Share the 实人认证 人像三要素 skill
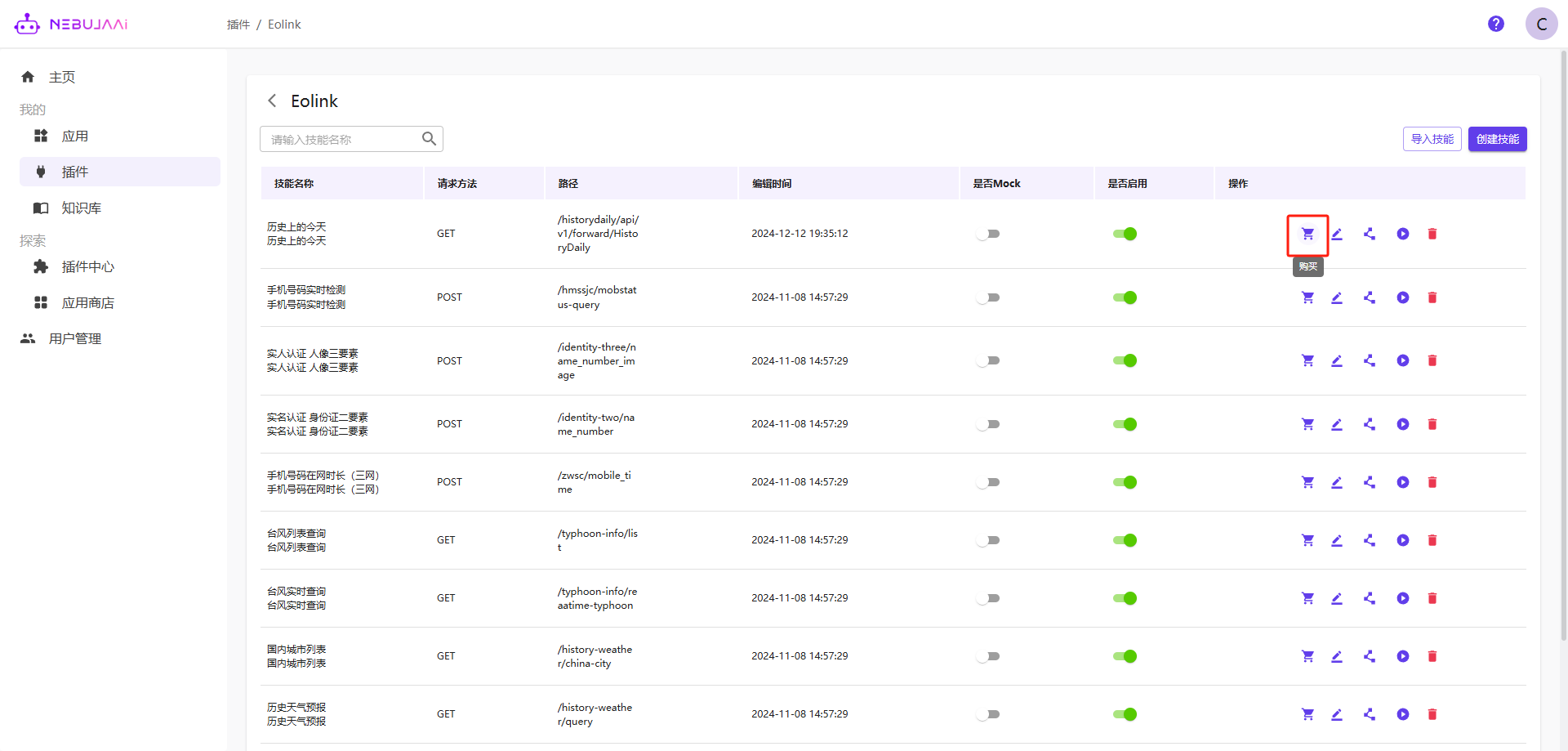1568x751 pixels. pos(1370,360)
